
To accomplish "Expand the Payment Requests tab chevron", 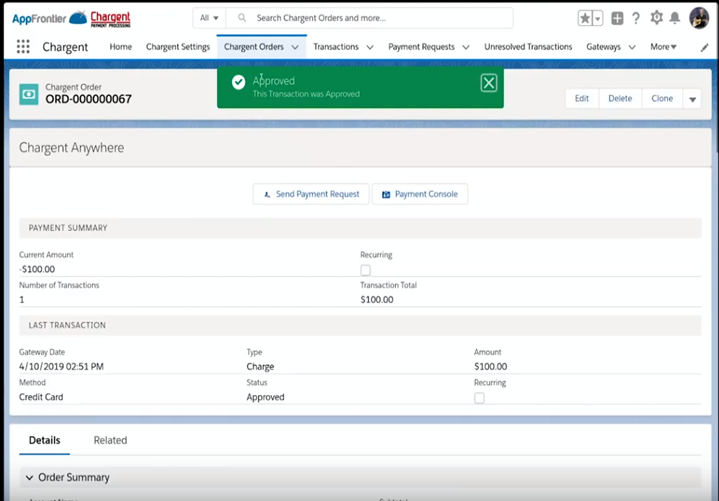I will (x=466, y=47).
